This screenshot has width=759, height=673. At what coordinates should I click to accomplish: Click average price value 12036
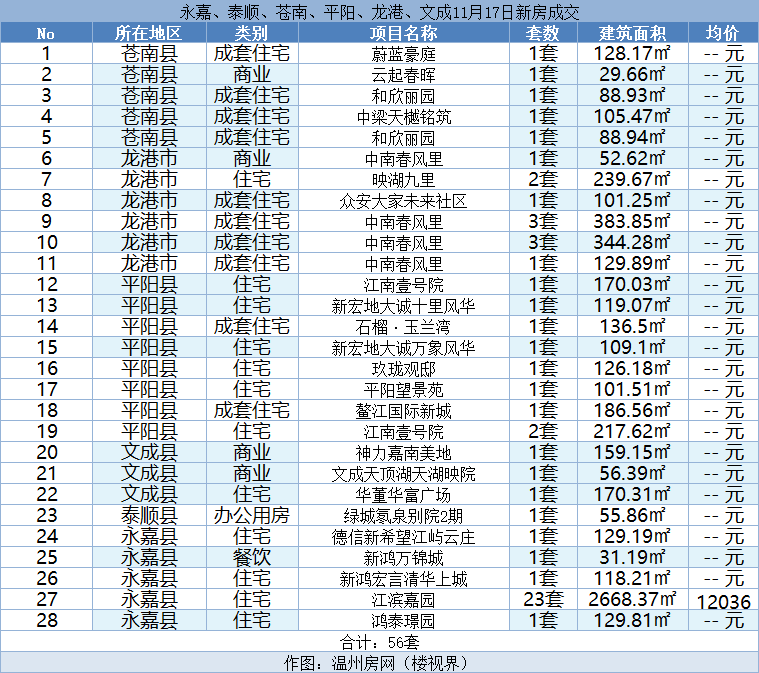coord(723,602)
